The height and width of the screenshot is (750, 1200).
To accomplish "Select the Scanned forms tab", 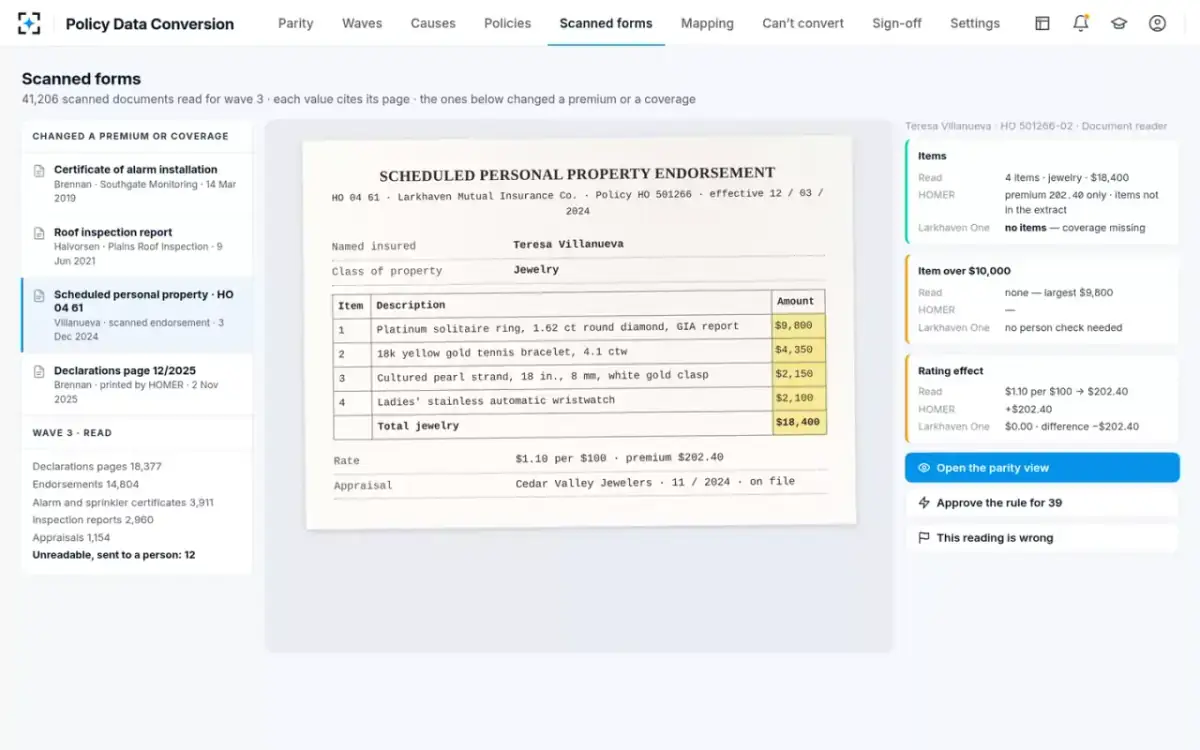I will [606, 23].
